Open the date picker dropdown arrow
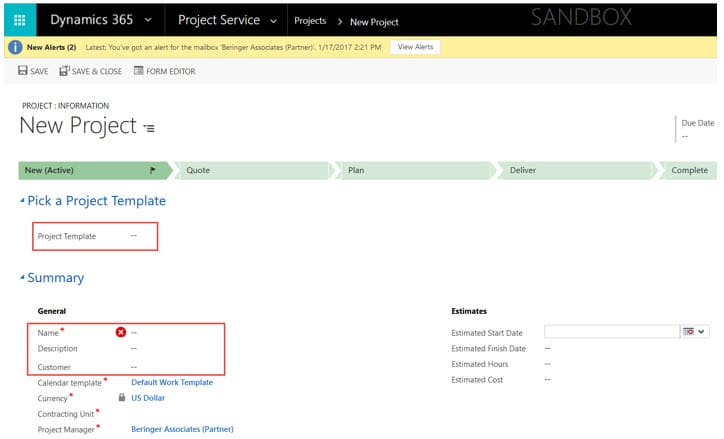Viewport: 724px width, 439px height. click(701, 331)
